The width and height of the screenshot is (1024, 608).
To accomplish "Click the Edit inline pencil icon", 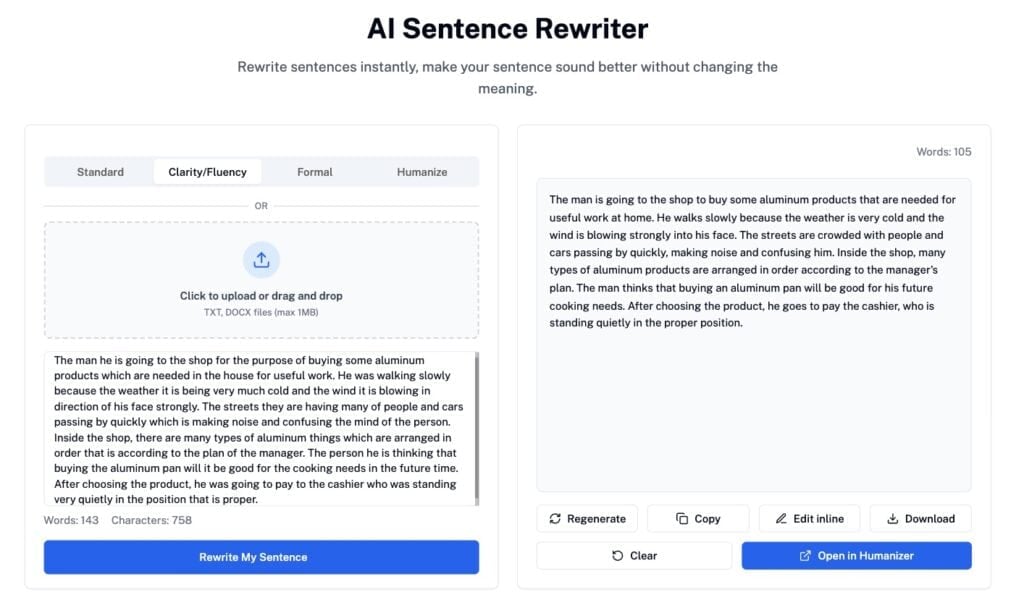I will click(780, 519).
